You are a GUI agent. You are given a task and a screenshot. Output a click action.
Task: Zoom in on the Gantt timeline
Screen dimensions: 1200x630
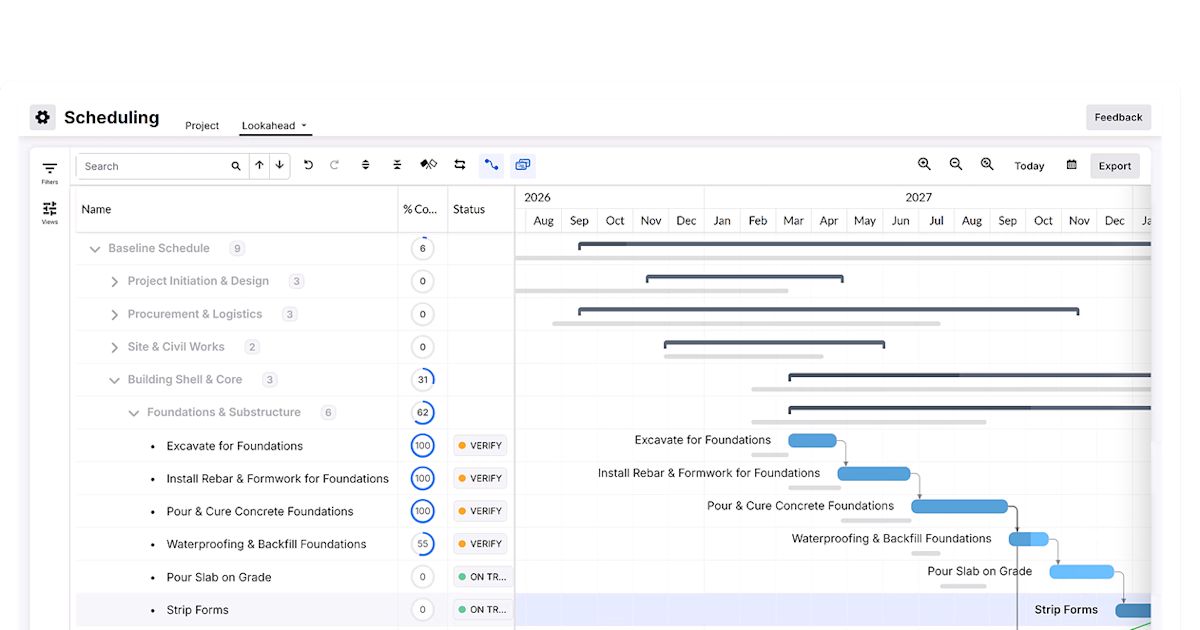pyautogui.click(x=924, y=165)
